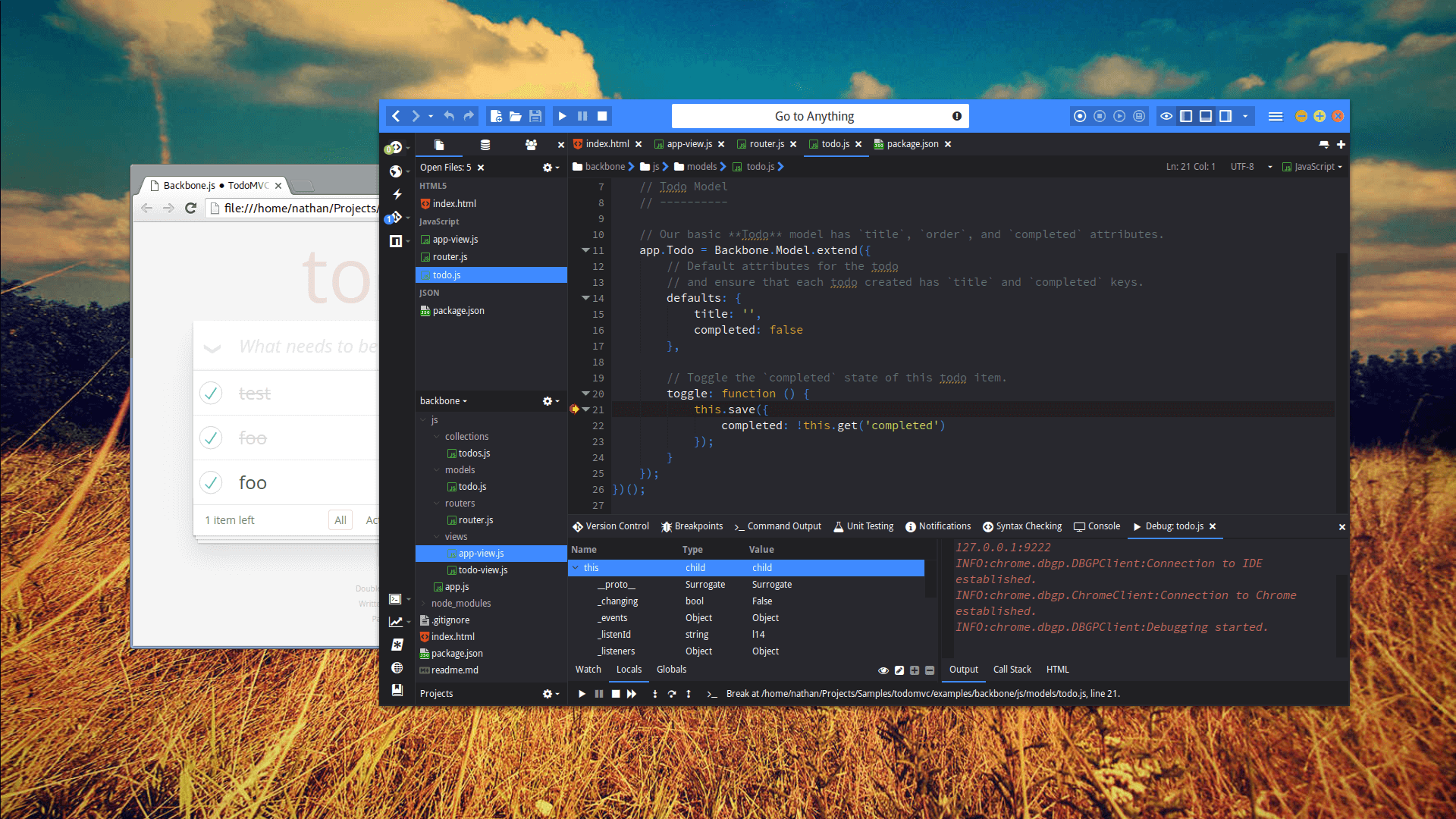Toggle completed check for strikethrough 'test' item in Chrome
Screen dimensions: 1456x819
[211, 393]
